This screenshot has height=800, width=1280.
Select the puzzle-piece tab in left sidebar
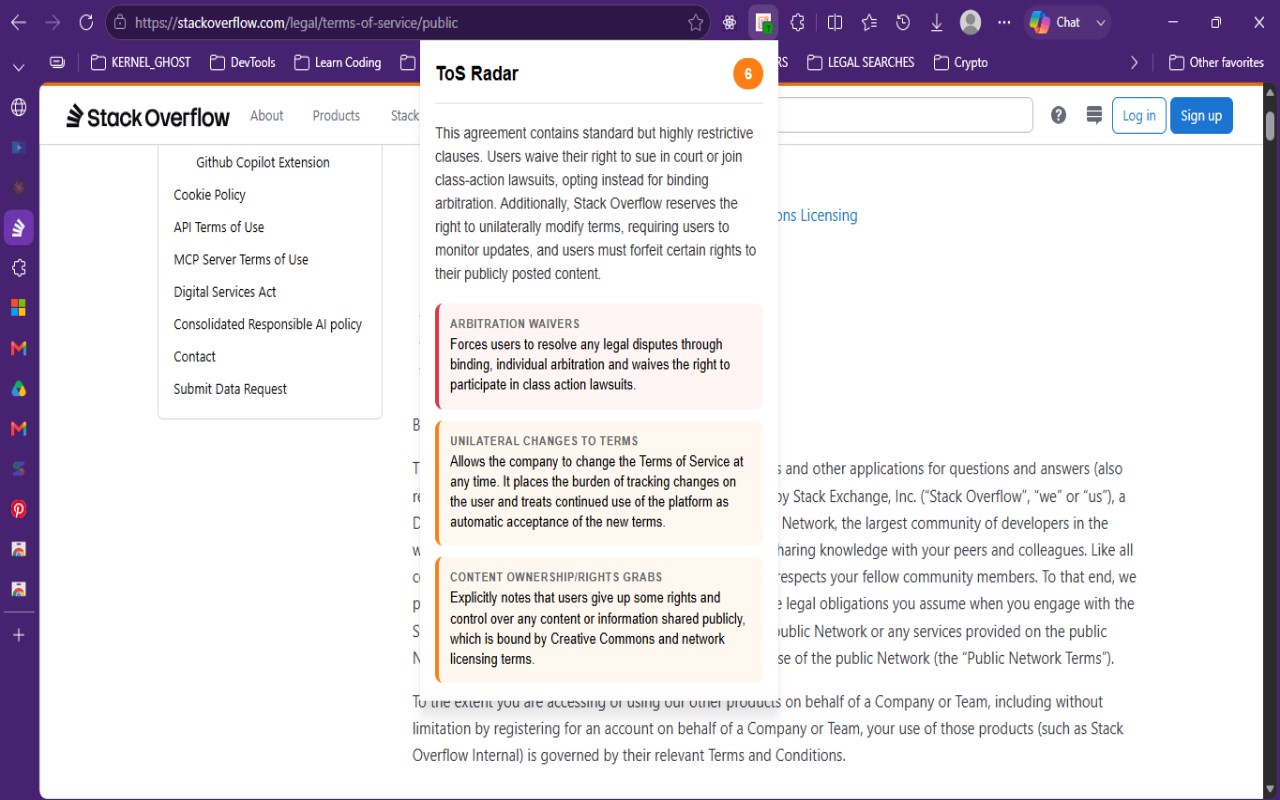point(18,268)
